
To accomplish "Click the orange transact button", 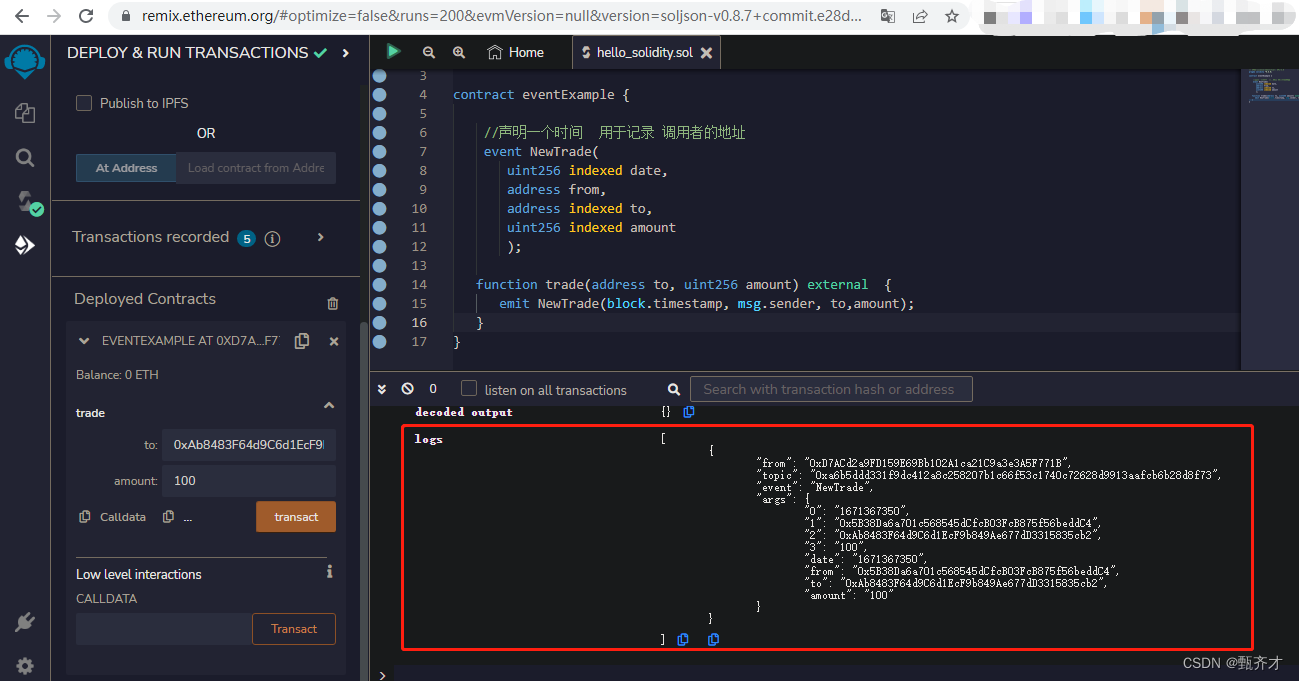I will point(296,517).
